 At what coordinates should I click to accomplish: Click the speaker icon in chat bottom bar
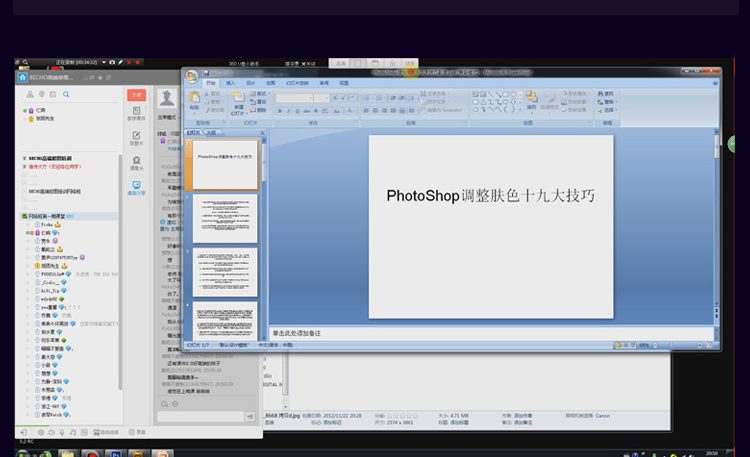[x=51, y=432]
